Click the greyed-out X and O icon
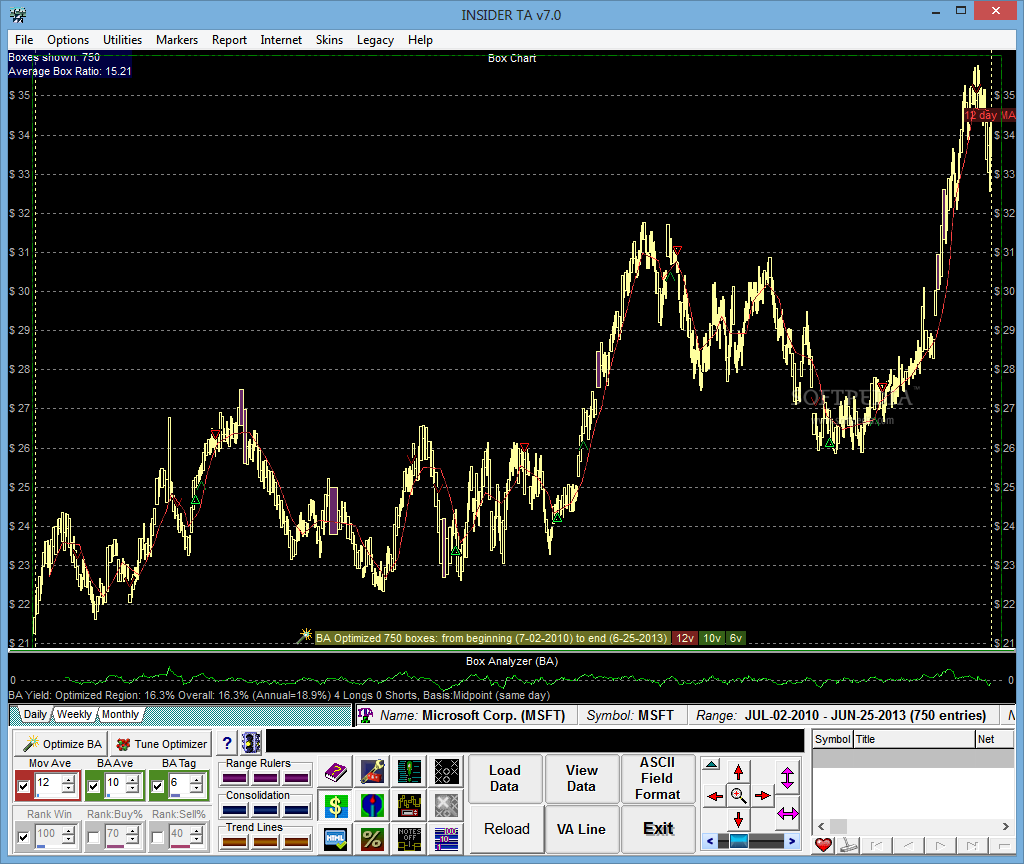 447,806
